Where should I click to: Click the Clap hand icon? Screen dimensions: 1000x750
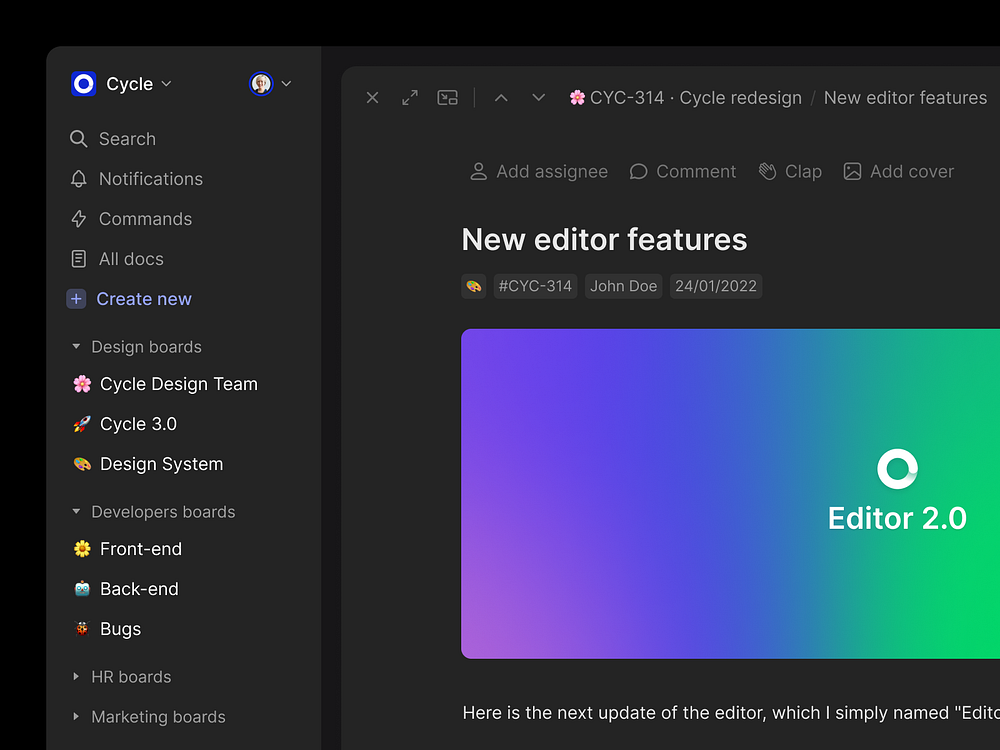pyautogui.click(x=767, y=172)
